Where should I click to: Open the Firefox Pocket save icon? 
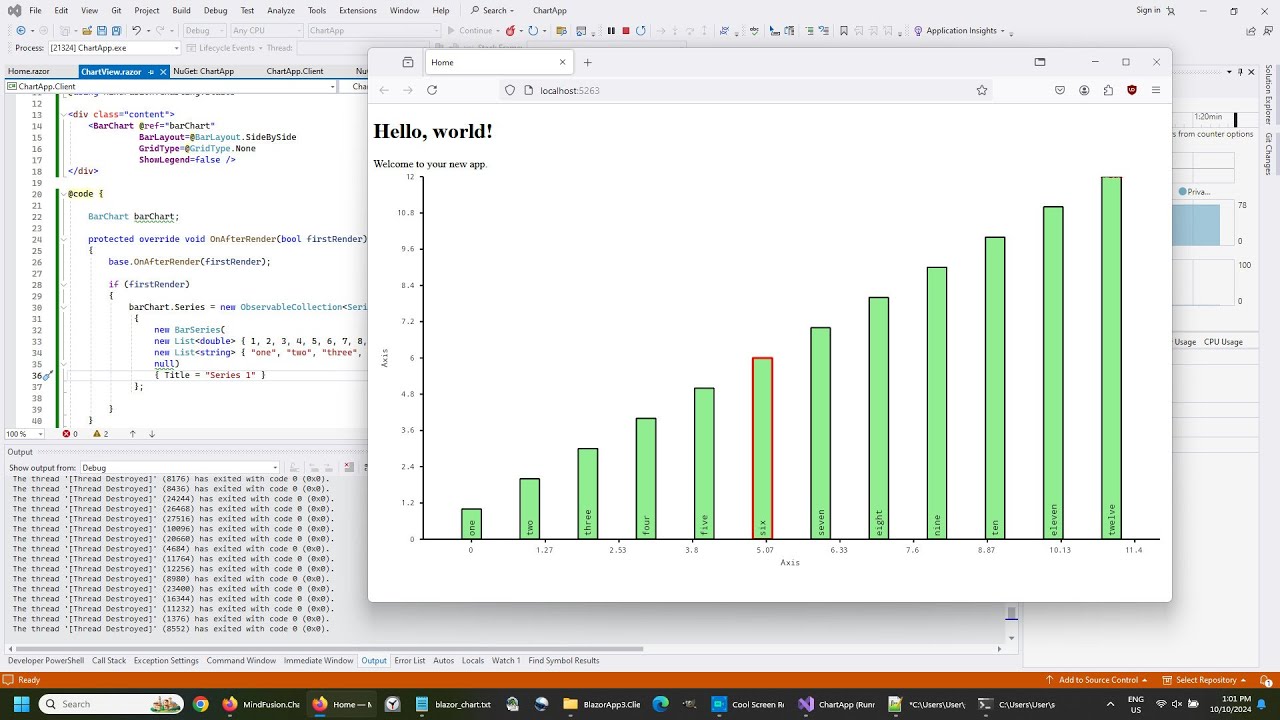(x=1060, y=90)
